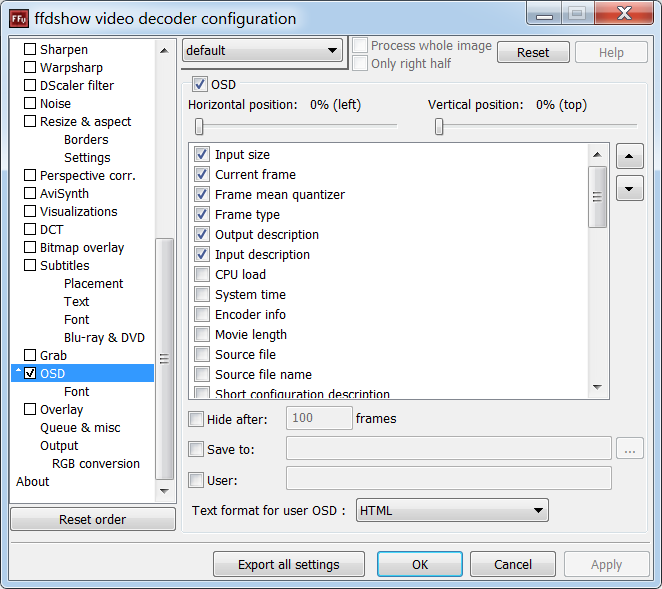The image size is (662, 589).
Task: Click the Reset order button
Action: coord(92,519)
